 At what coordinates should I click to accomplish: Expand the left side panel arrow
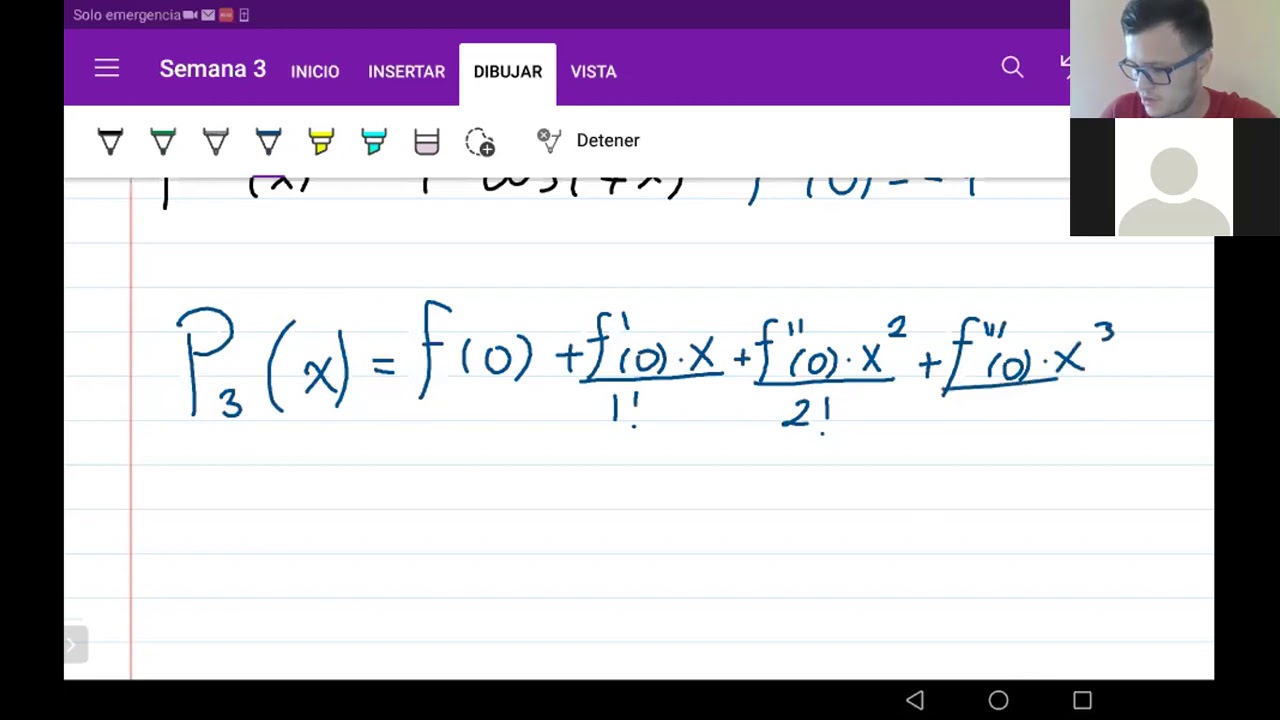coord(75,645)
